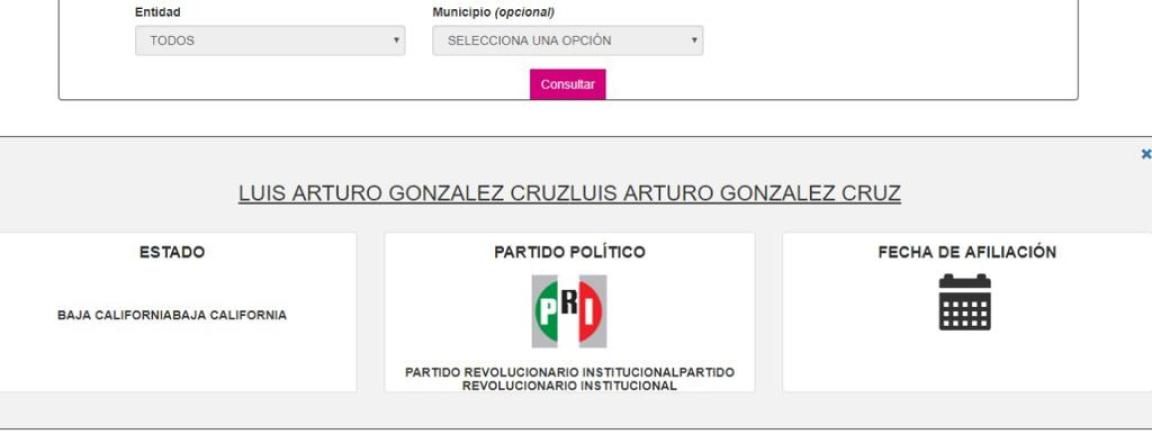
Task: Select the BAJA CALIFORNIA state text
Action: click(x=172, y=315)
